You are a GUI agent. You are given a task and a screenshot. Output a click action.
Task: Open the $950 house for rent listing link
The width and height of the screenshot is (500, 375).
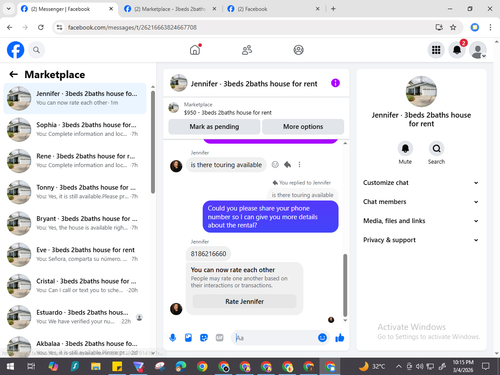point(228,113)
